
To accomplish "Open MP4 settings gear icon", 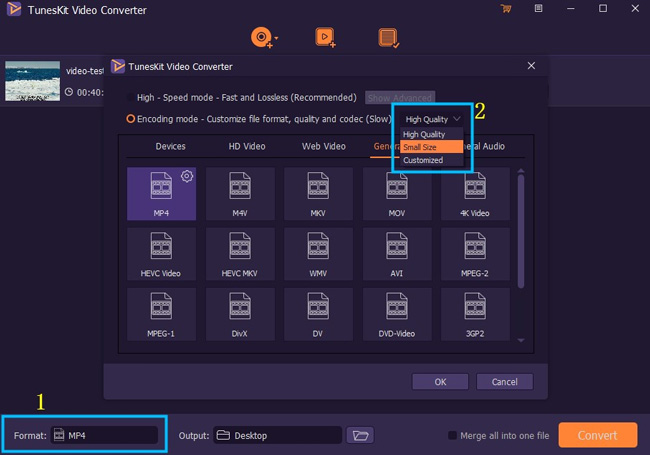I will pyautogui.click(x=187, y=176).
